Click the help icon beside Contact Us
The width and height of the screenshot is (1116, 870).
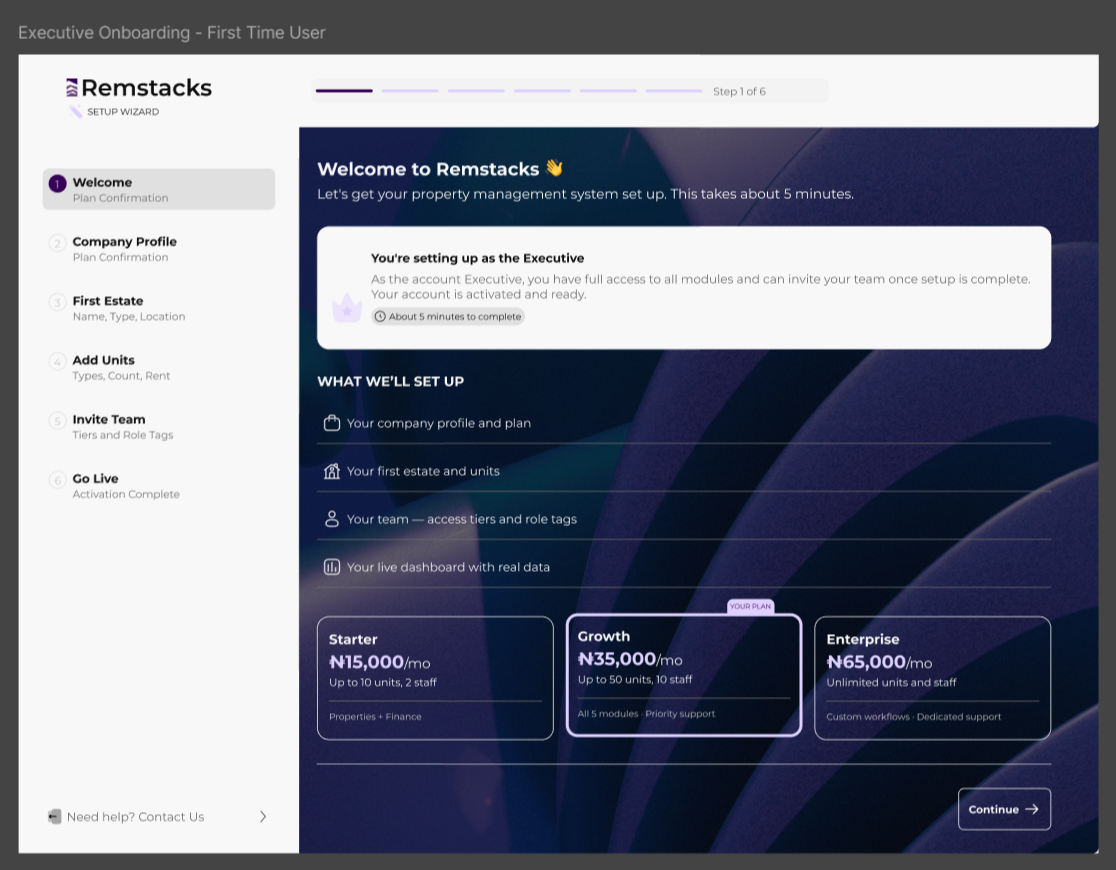coord(55,817)
